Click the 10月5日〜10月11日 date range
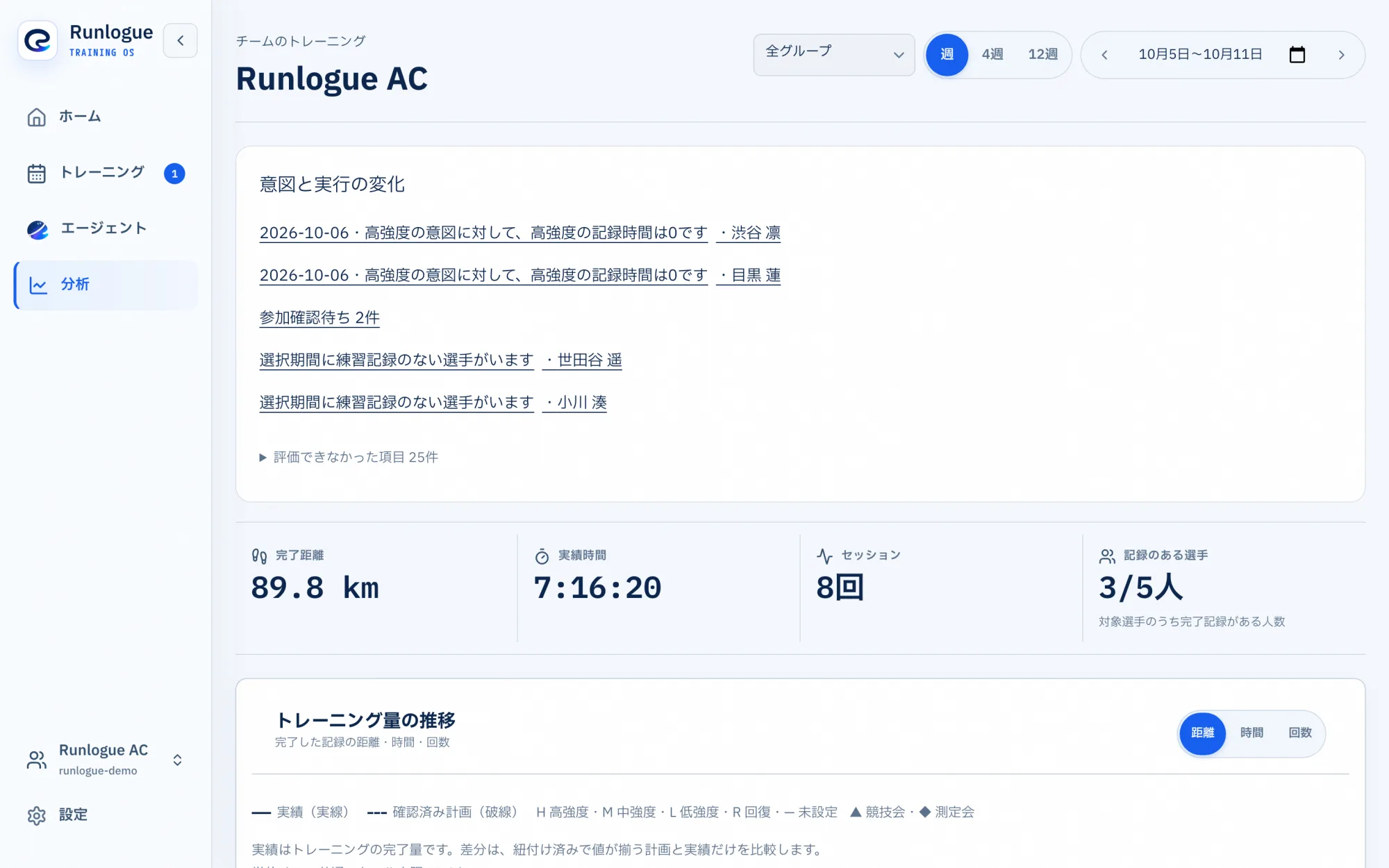The width and height of the screenshot is (1389, 868). pos(1200,54)
